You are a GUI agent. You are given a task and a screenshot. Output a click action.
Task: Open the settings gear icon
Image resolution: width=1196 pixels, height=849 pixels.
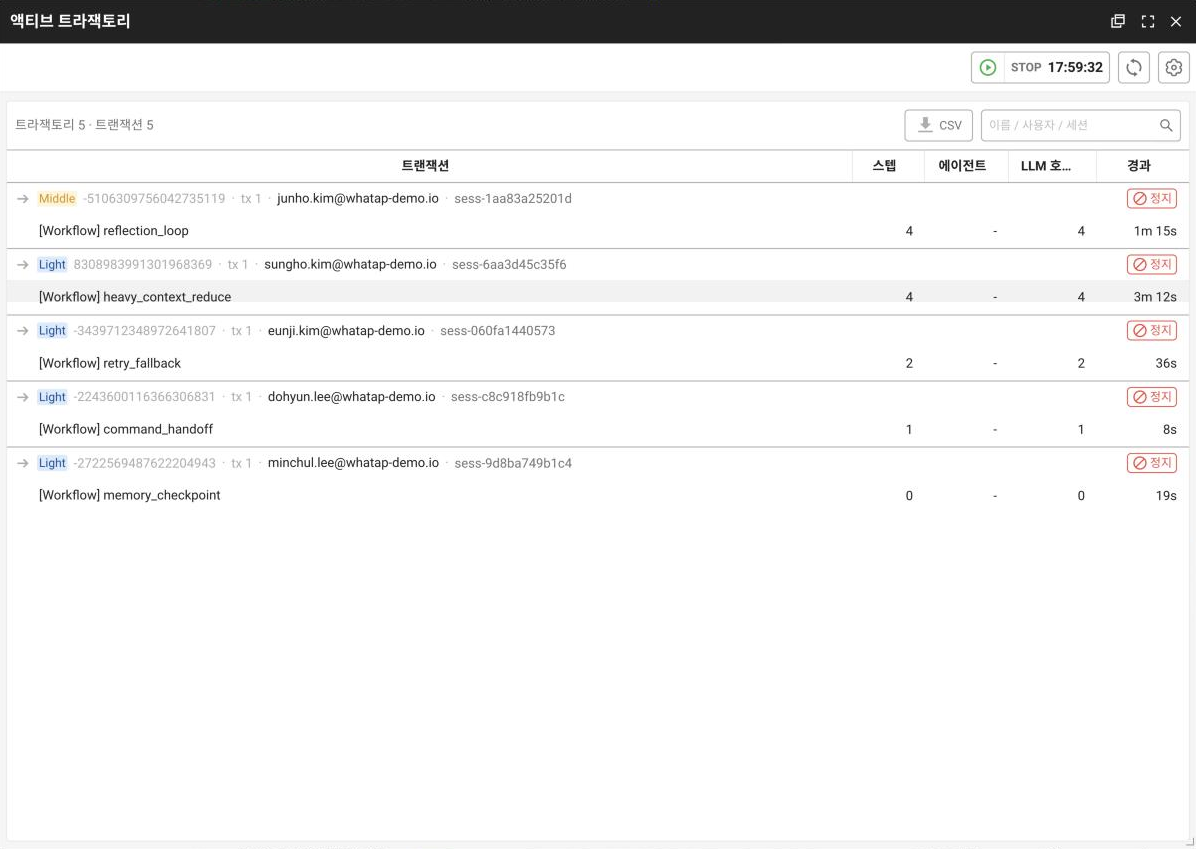(1173, 67)
